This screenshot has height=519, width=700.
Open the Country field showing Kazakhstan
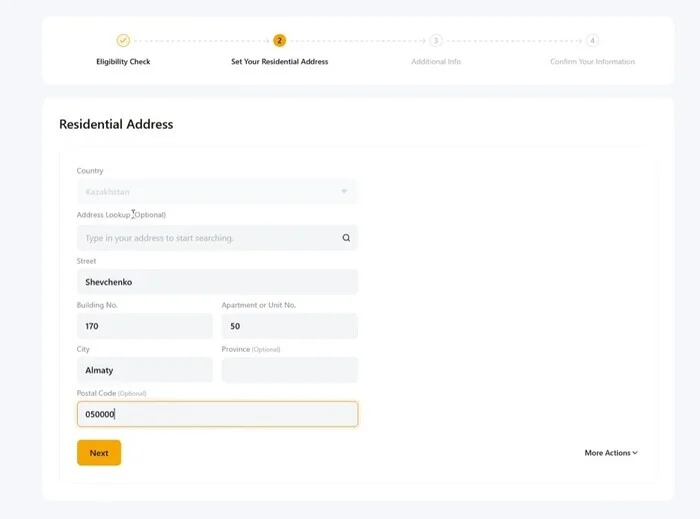pyautogui.click(x=210, y=191)
